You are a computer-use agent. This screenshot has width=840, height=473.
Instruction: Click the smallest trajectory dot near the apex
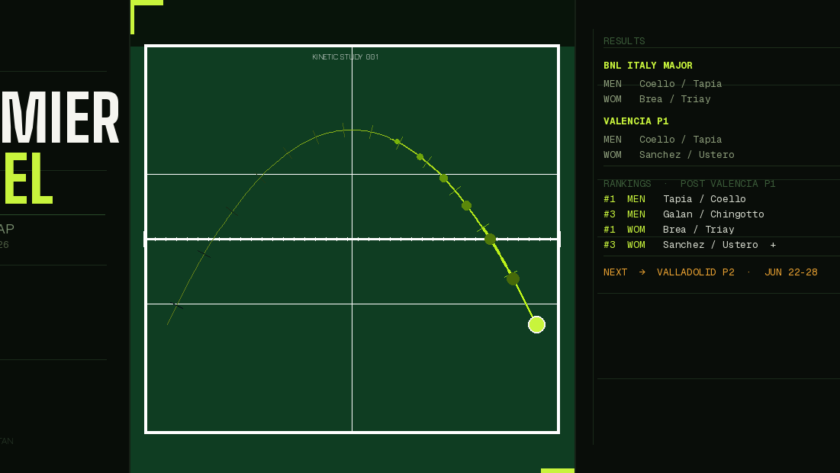point(397,141)
